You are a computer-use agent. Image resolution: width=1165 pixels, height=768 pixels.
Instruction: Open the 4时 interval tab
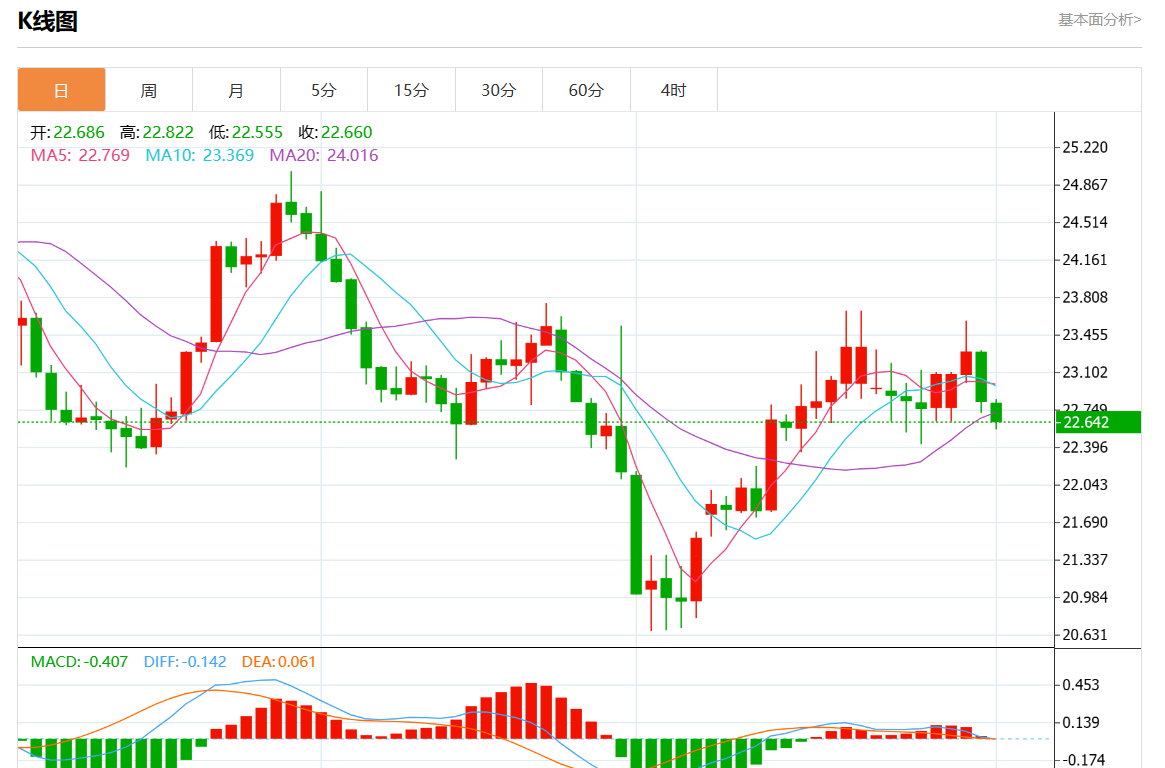click(674, 90)
